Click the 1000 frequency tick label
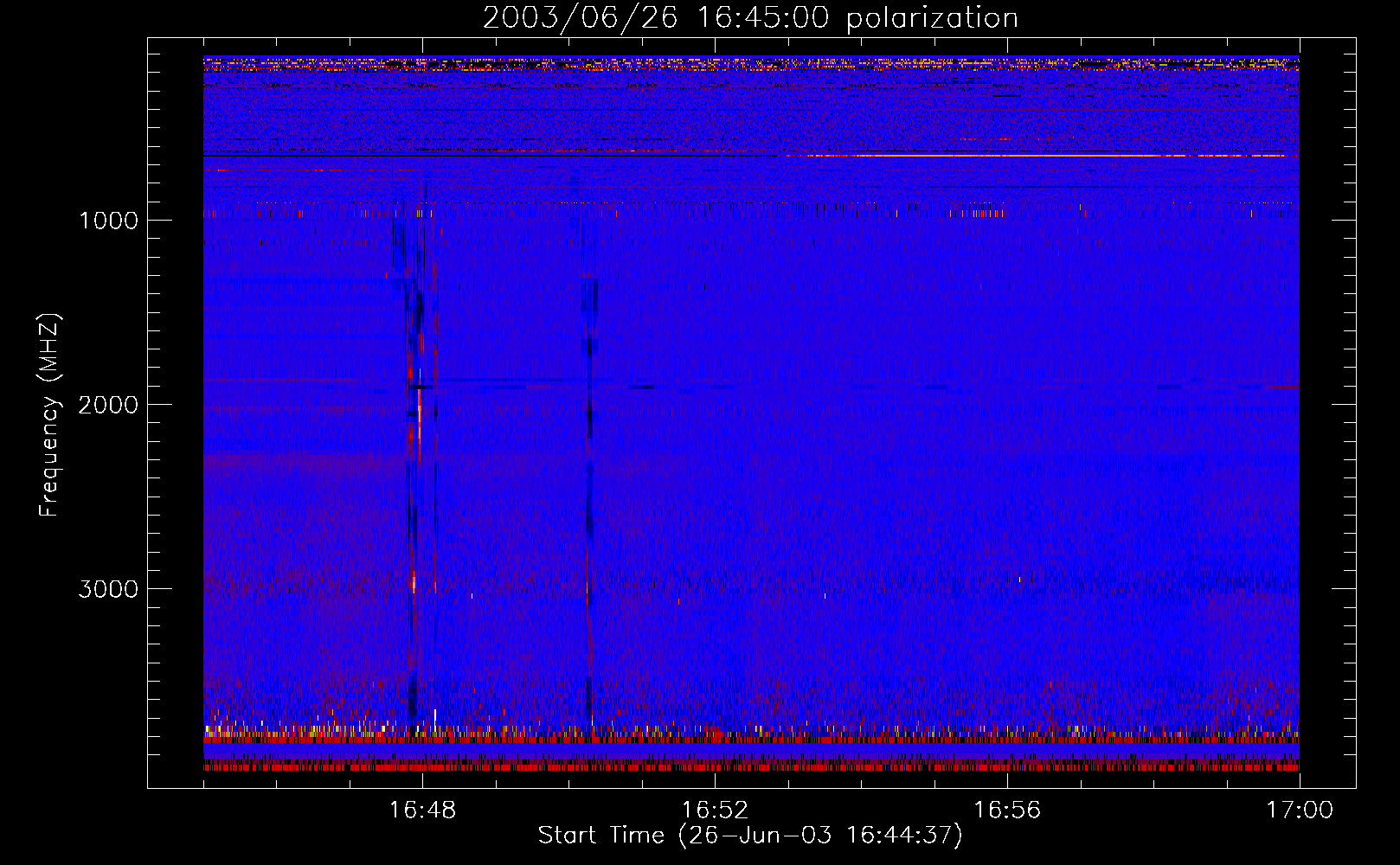 coord(108,221)
